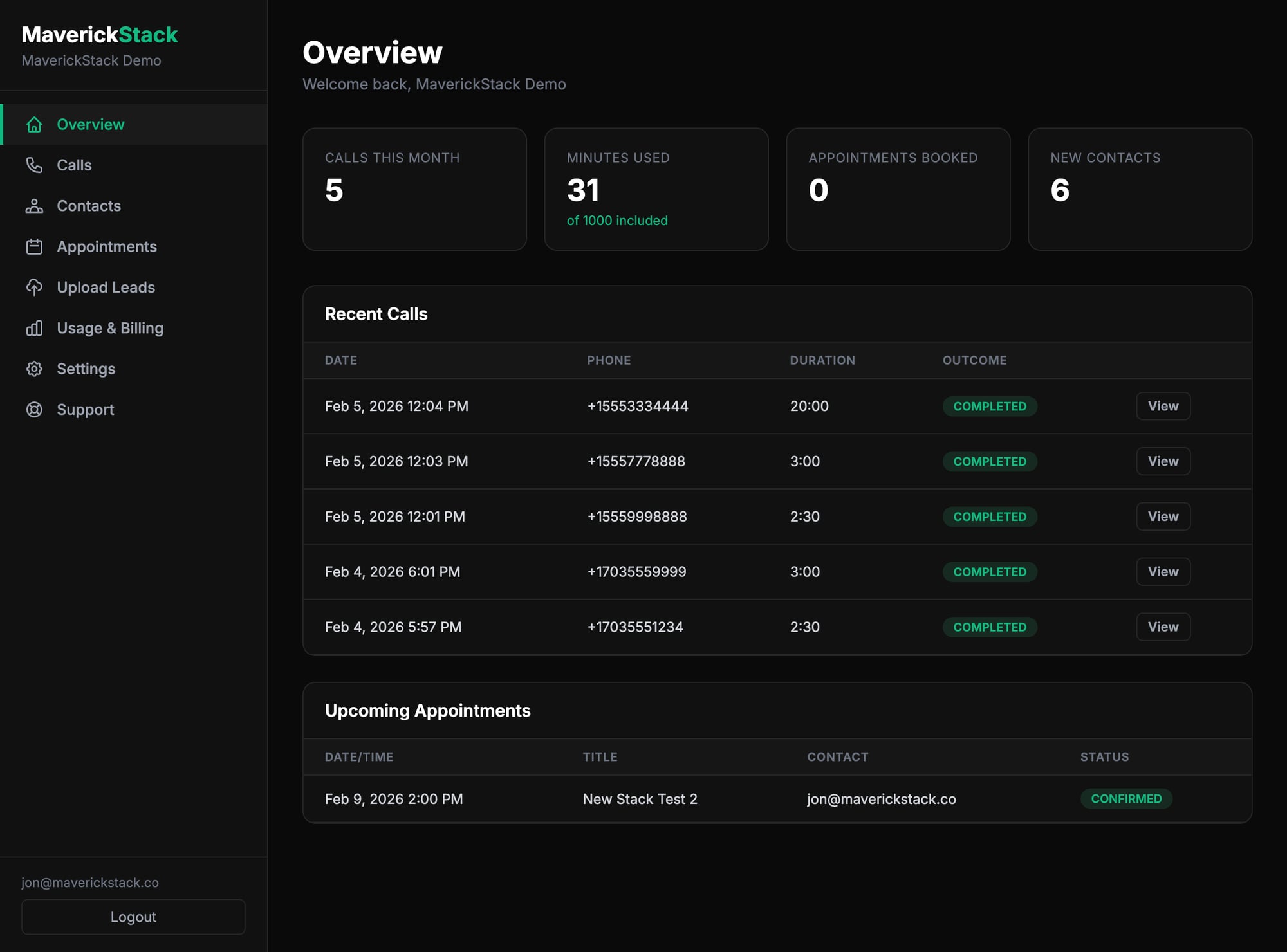Click the CONFIRMED status badge
The image size is (1287, 952).
(x=1126, y=798)
